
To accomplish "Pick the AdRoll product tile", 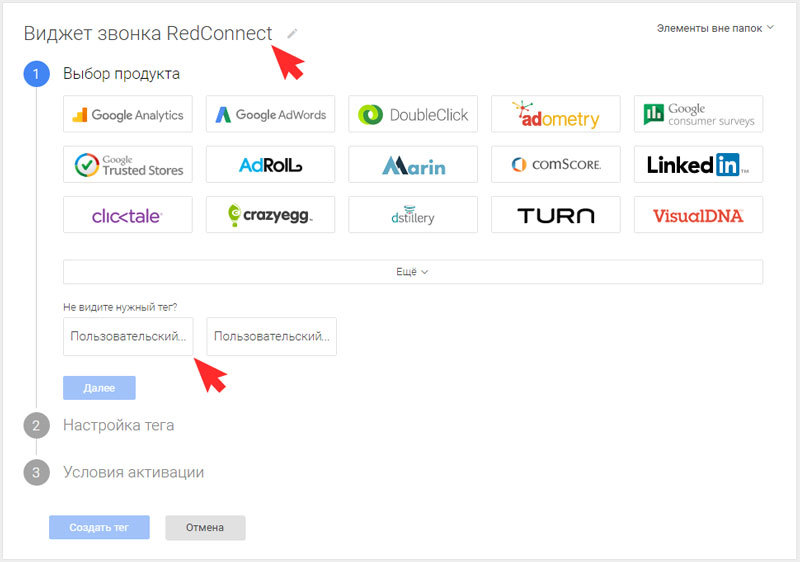I will pyautogui.click(x=270, y=164).
